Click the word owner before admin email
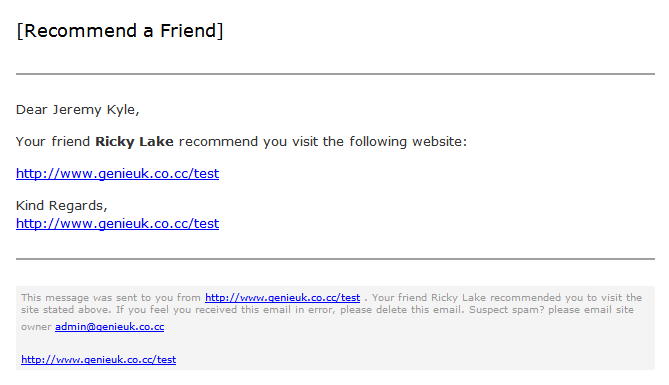The image size is (669, 385). tap(36, 327)
